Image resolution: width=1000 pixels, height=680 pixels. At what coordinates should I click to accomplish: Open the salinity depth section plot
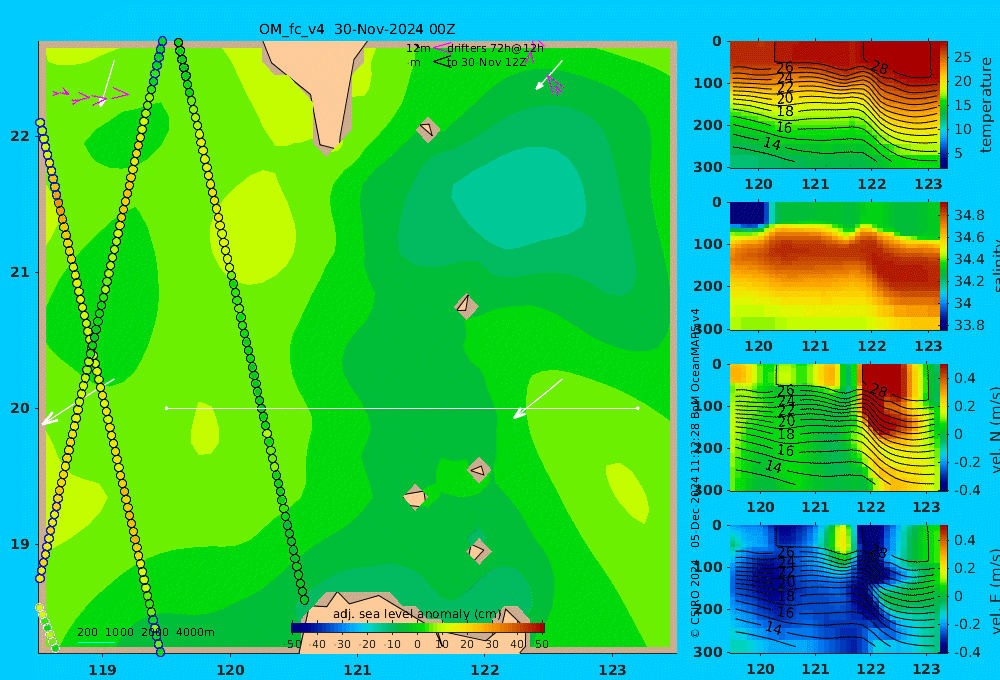click(x=834, y=266)
